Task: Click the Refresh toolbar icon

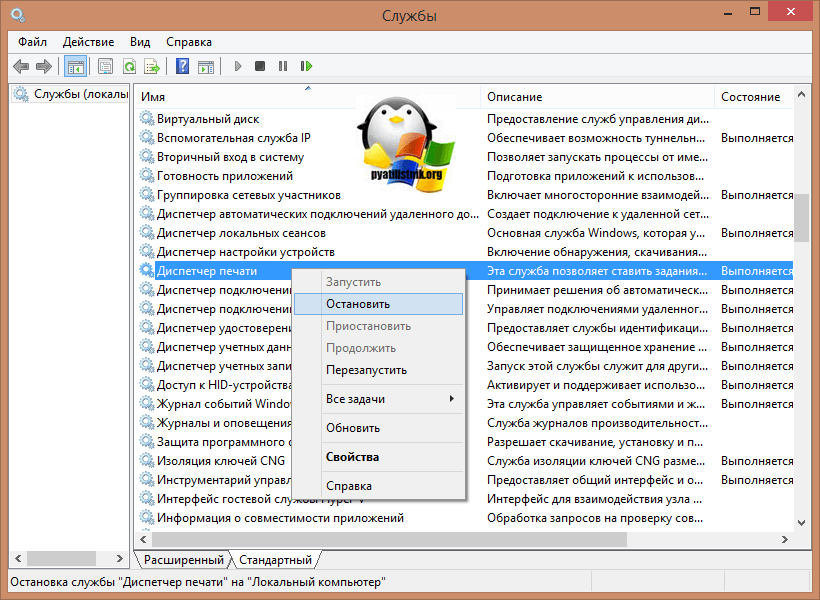Action: point(129,67)
